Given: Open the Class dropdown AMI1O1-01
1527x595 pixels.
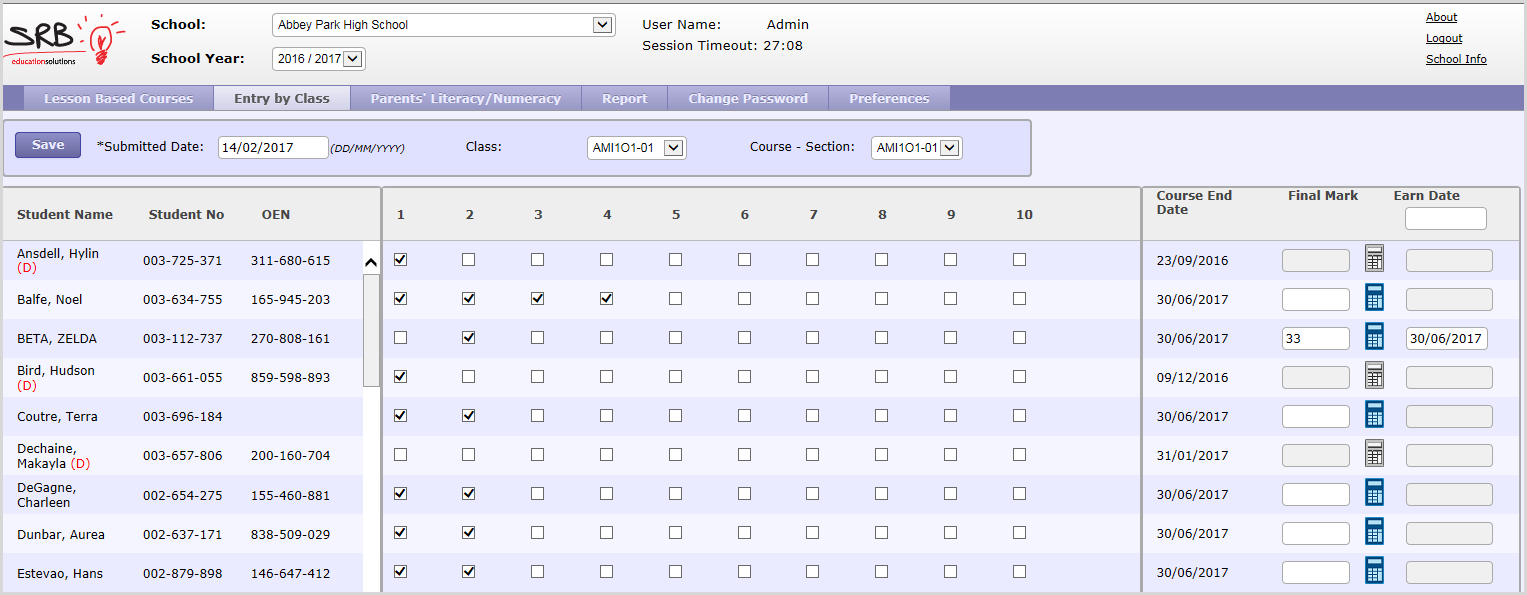Looking at the screenshot, I should point(673,148).
